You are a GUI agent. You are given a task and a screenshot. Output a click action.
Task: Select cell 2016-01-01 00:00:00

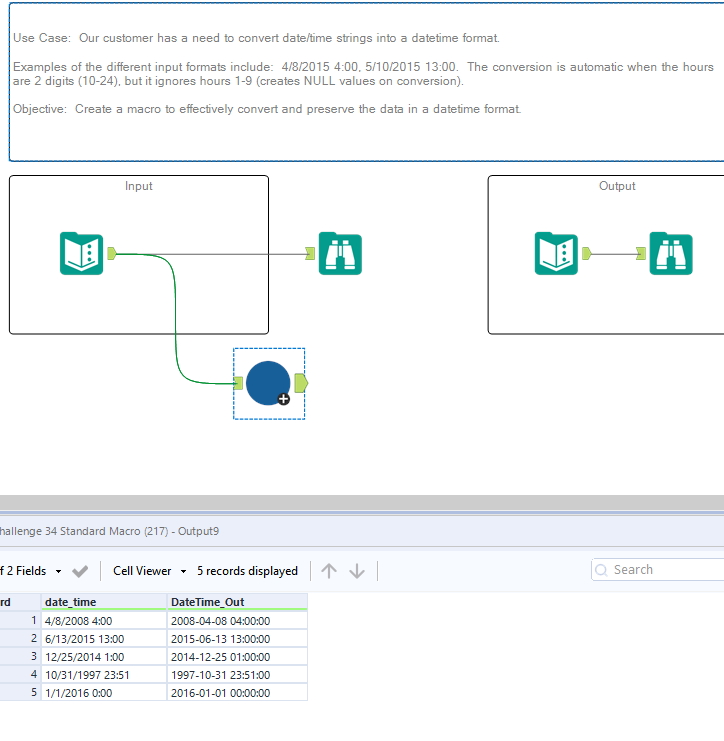click(x=237, y=693)
